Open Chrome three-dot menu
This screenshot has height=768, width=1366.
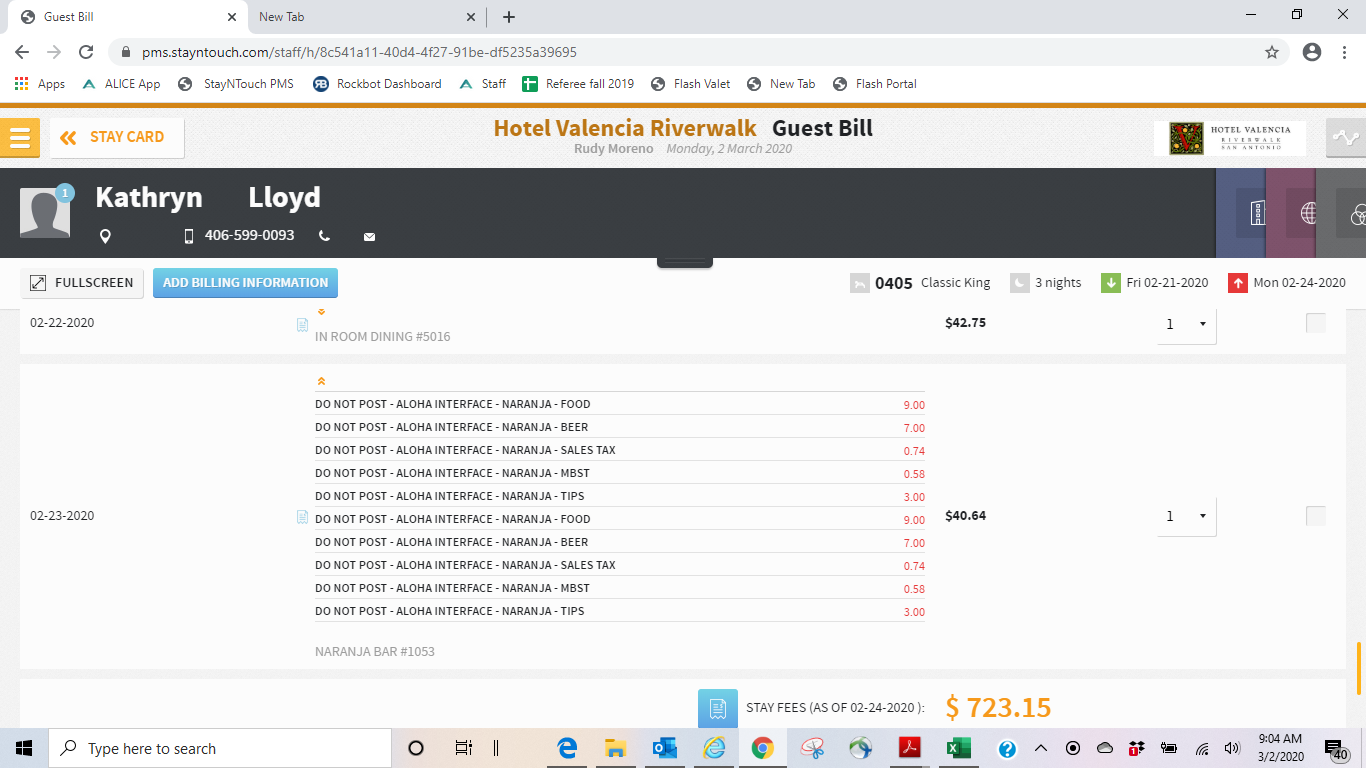tap(1345, 52)
